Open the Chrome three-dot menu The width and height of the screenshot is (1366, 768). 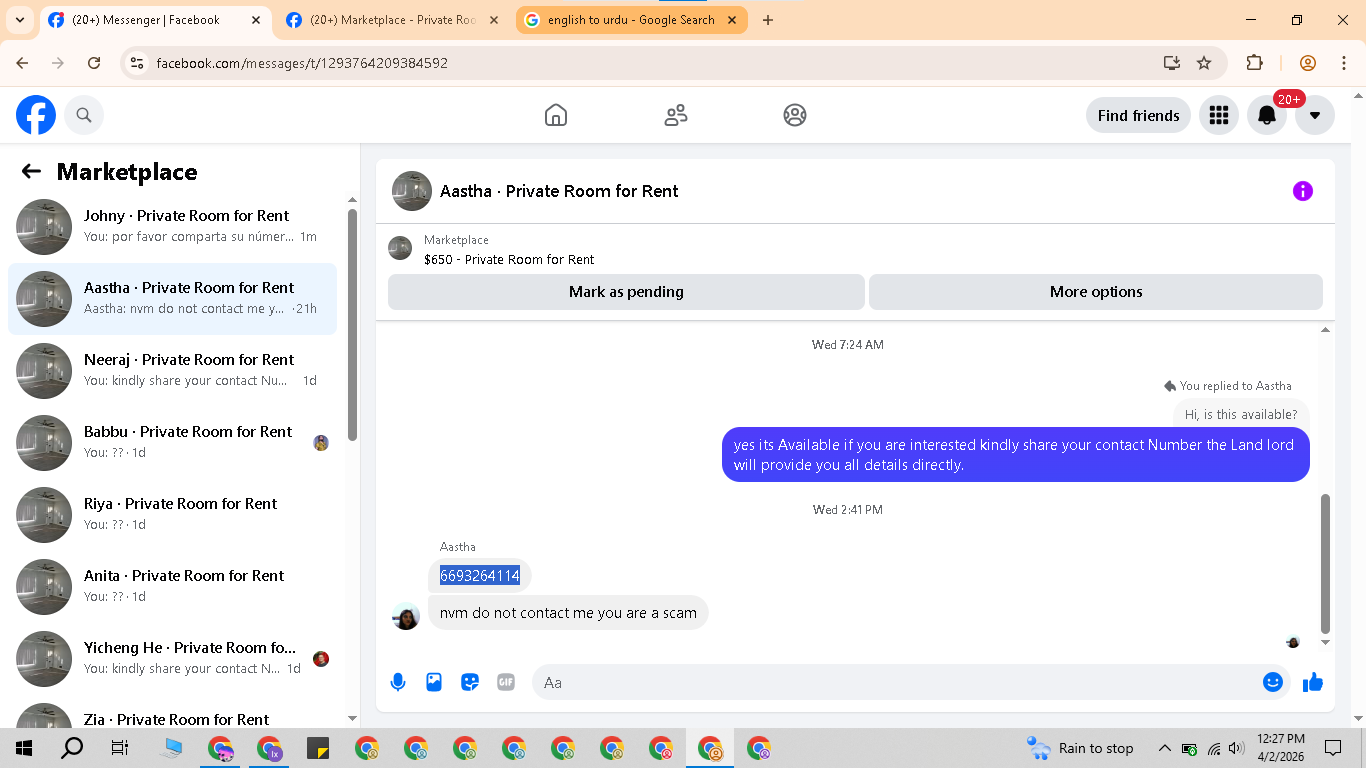pos(1344,63)
